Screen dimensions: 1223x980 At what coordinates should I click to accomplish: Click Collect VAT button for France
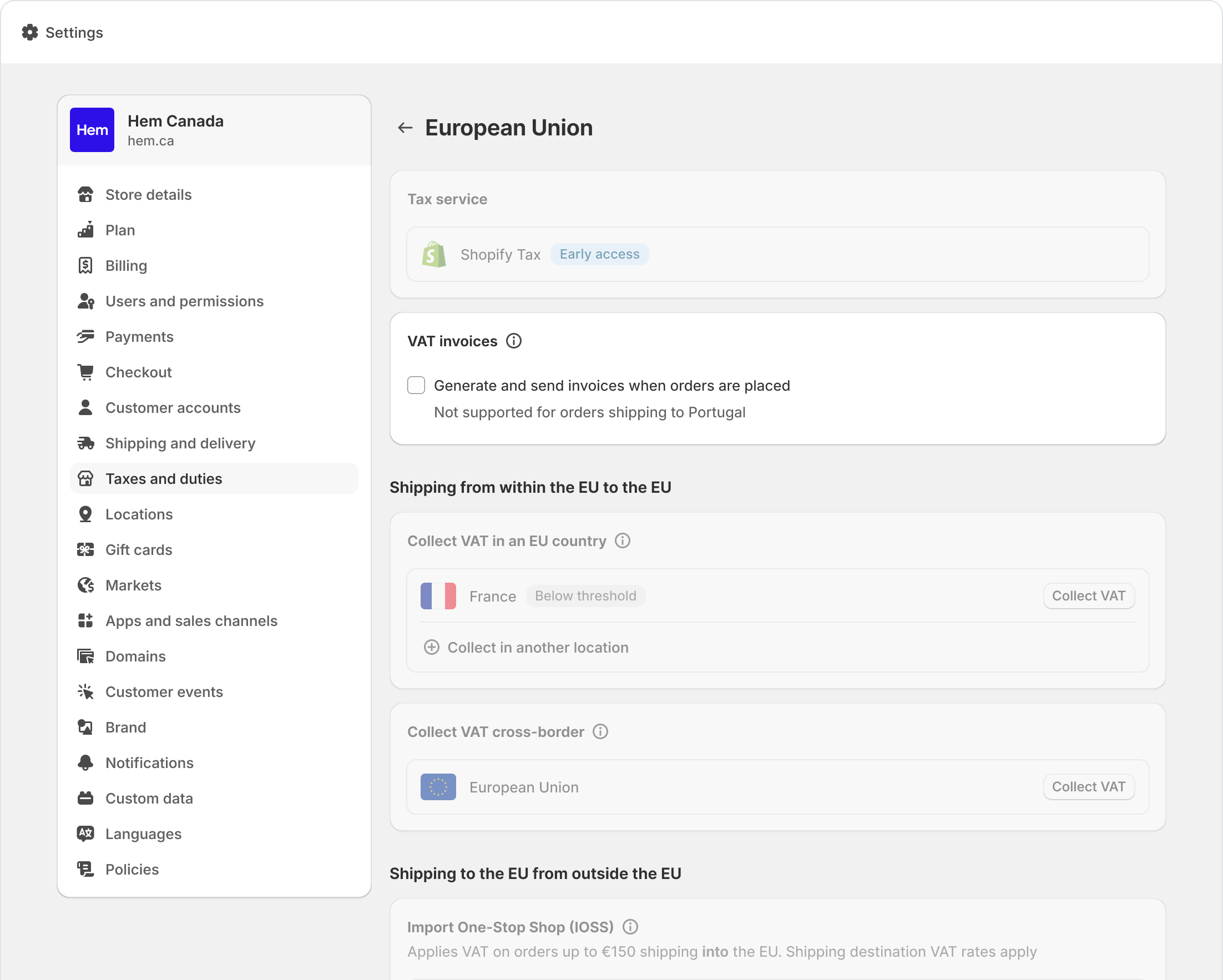(1089, 596)
